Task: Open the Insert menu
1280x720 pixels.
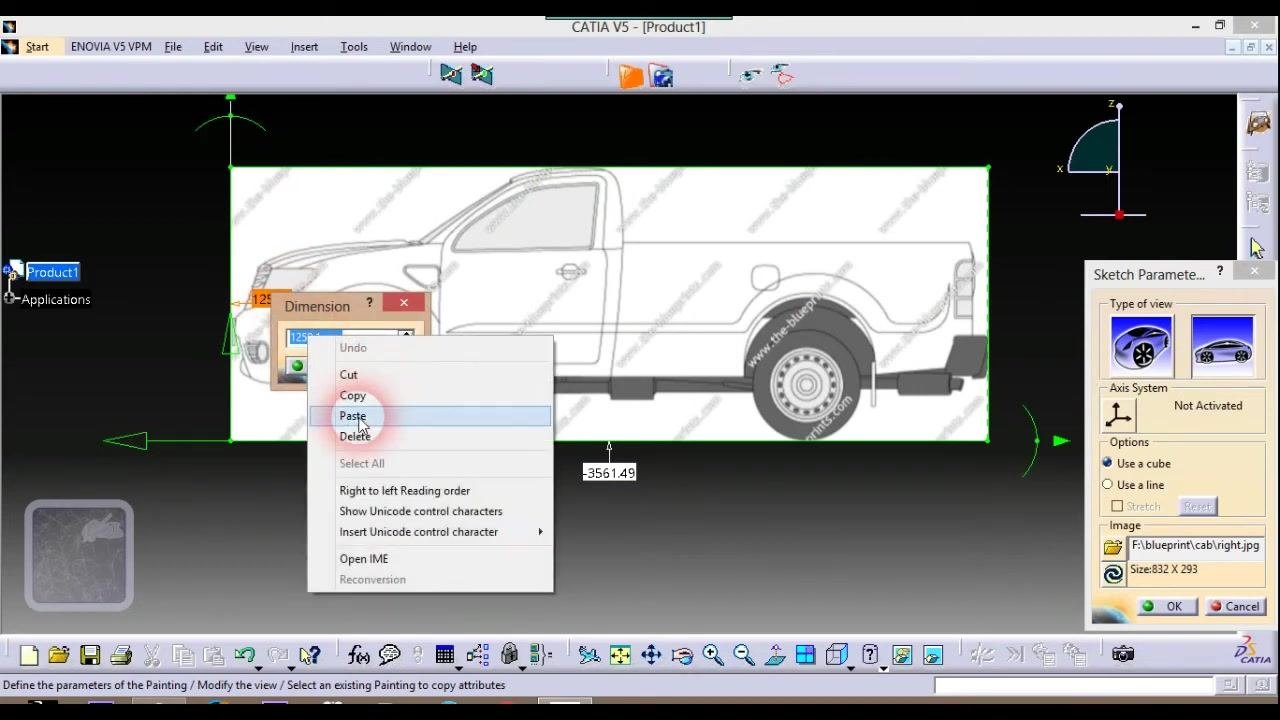Action: tap(304, 47)
